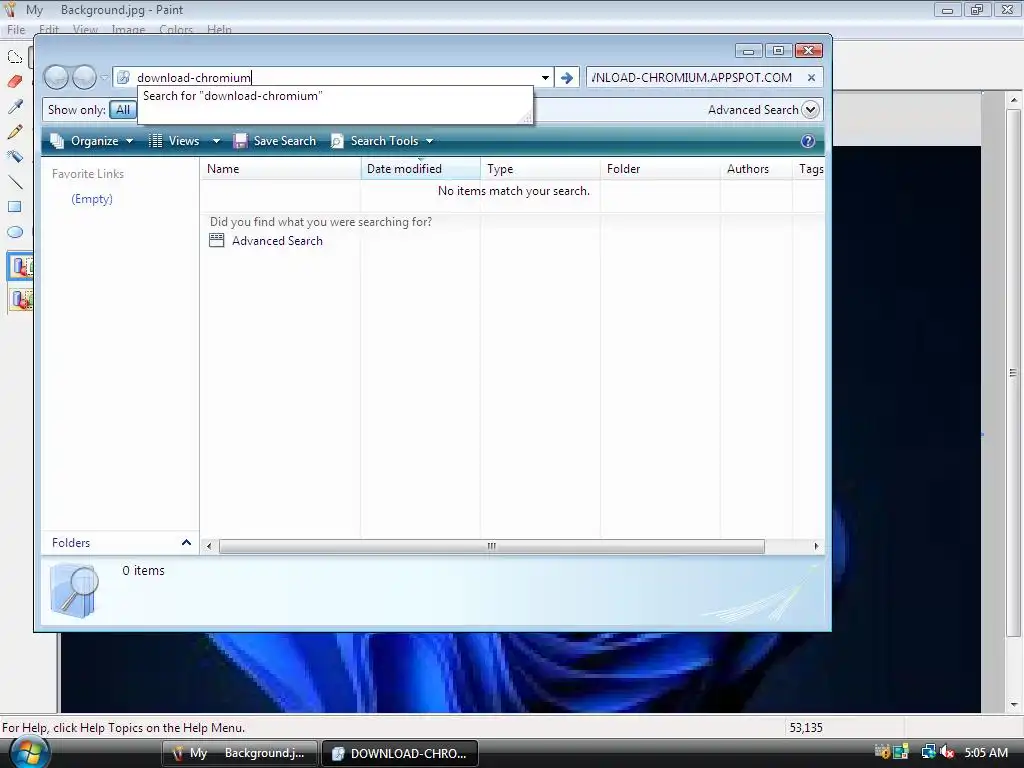The image size is (1024, 768).
Task: Choose the transparent selection option in Paint
Action: click(x=21, y=300)
